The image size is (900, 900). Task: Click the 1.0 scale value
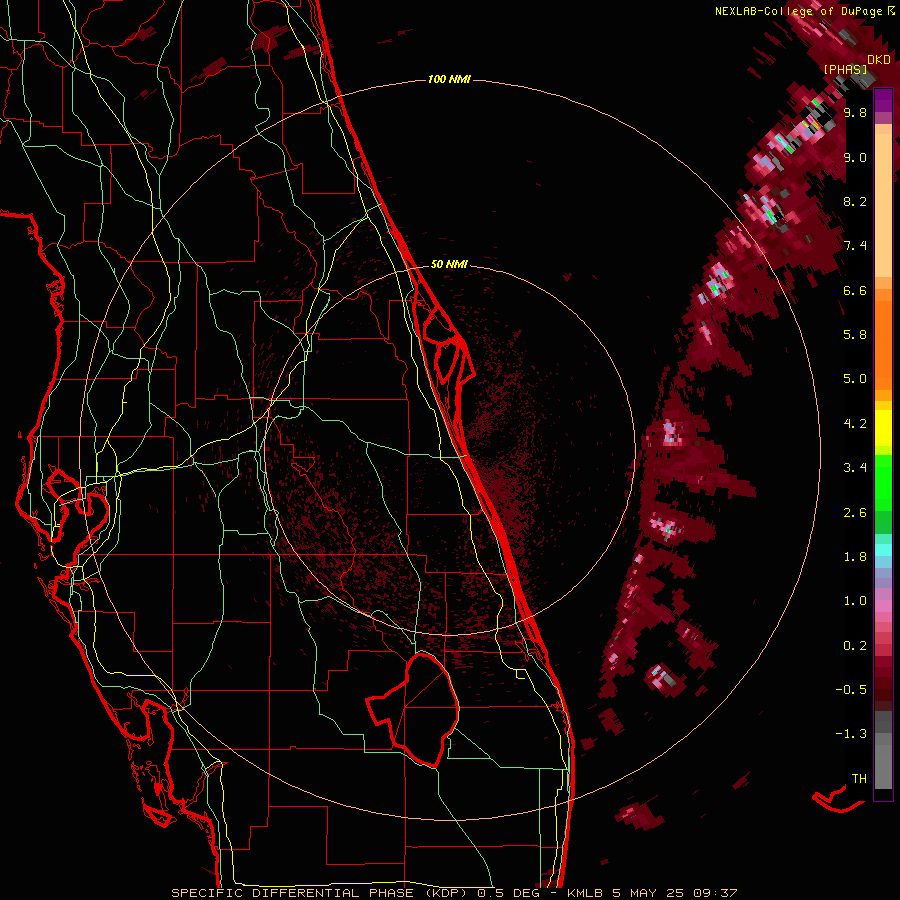pyautogui.click(x=855, y=601)
